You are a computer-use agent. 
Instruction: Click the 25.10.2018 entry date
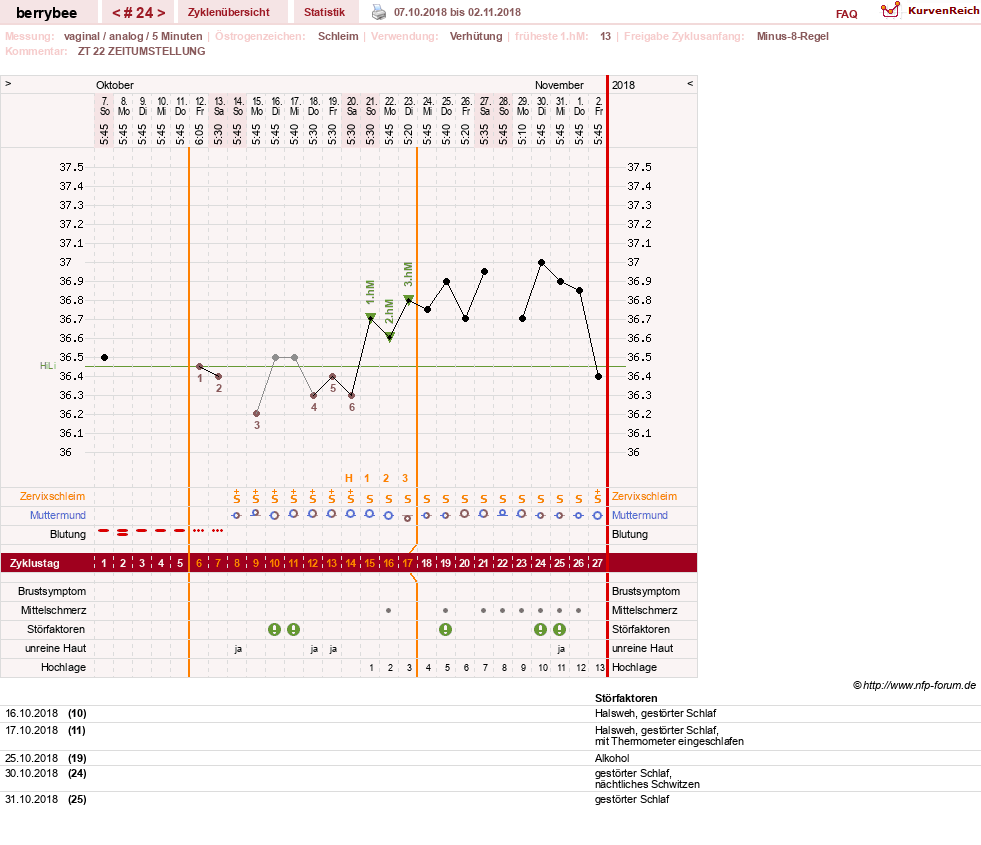(x=31, y=758)
